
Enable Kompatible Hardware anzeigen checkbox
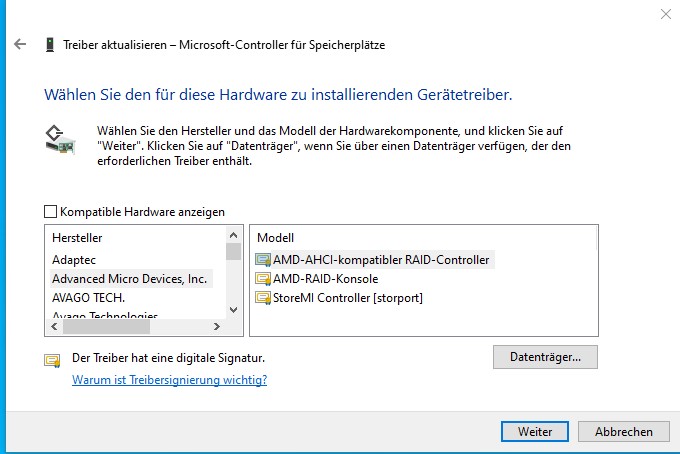tap(50, 212)
